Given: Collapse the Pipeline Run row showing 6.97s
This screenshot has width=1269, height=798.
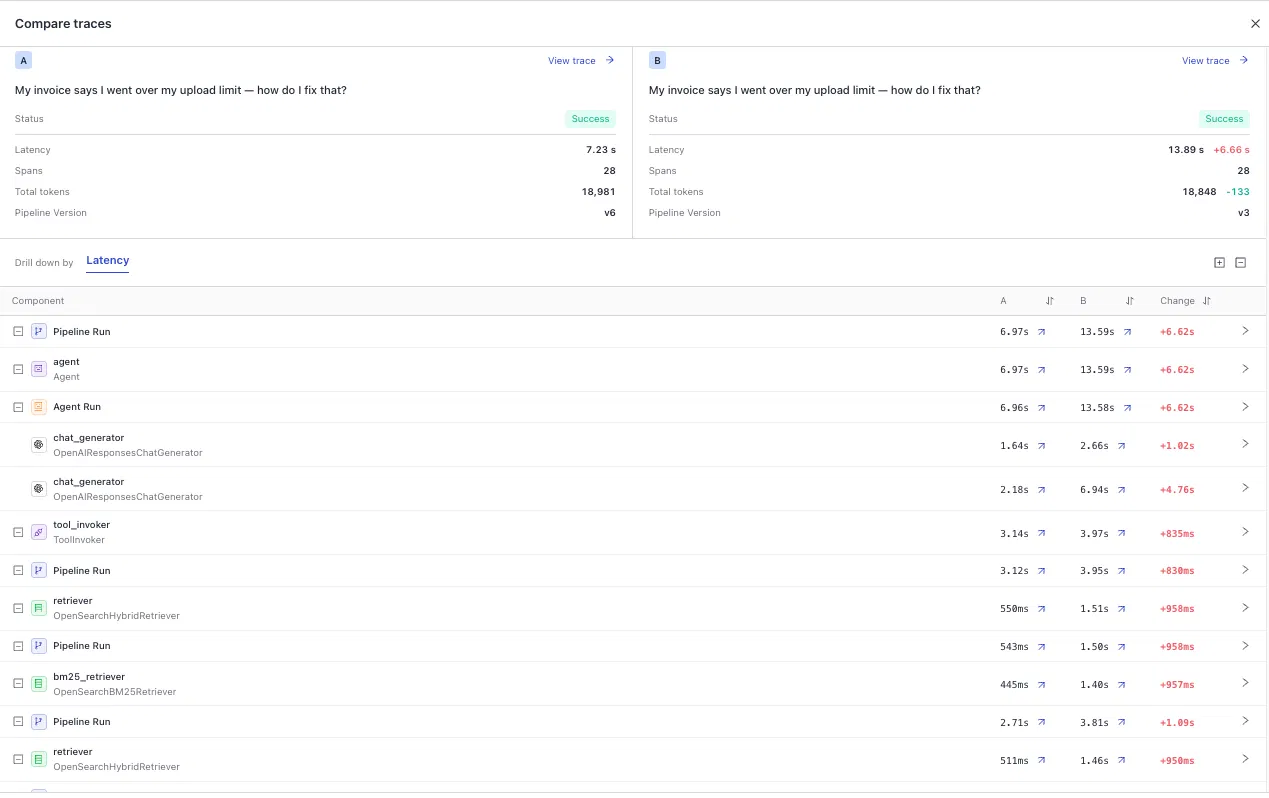Looking at the screenshot, I should point(18,331).
